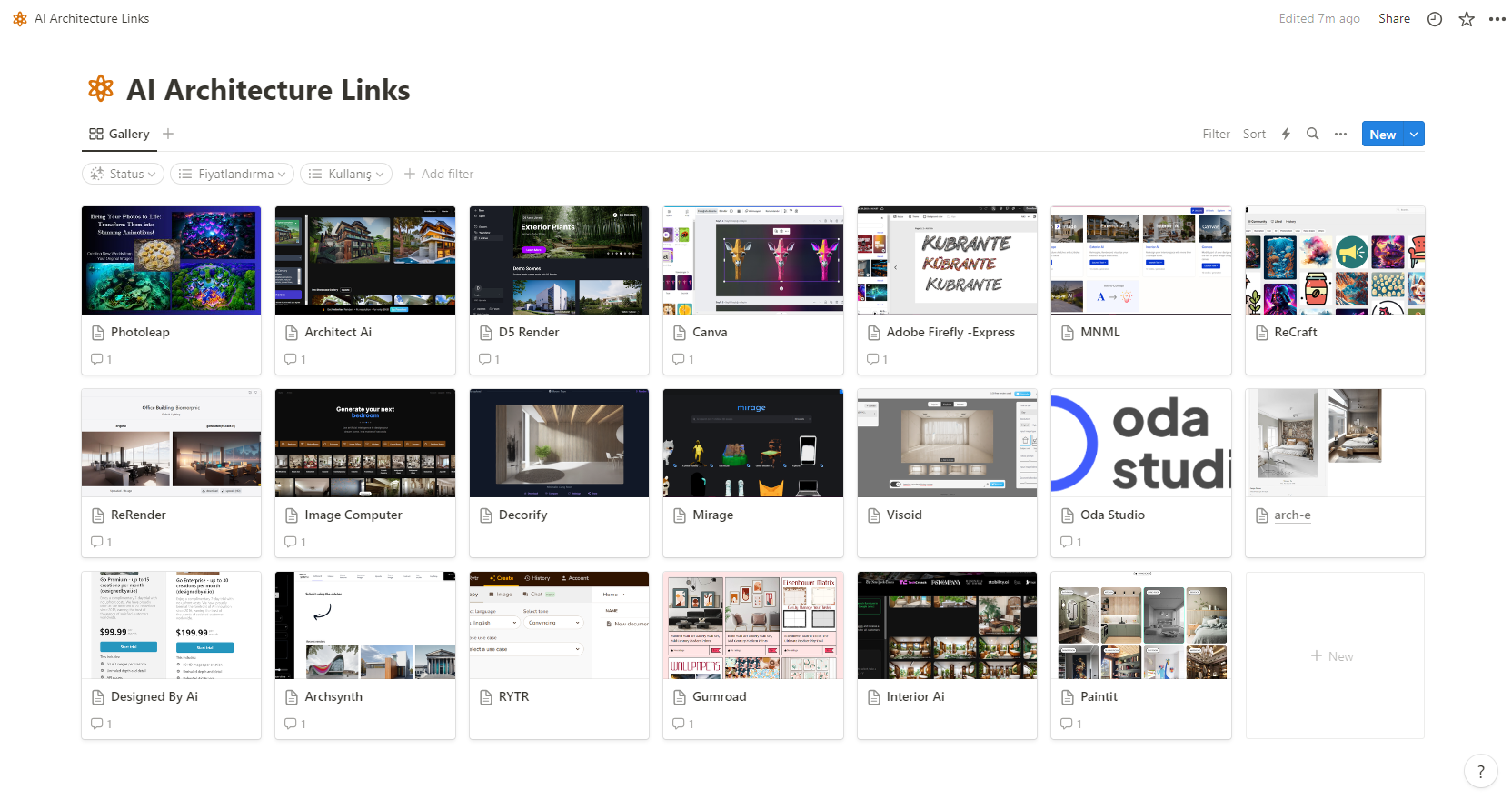Viewport: 1512px width, 810px height.
Task: Open the database three-dot options menu
Action: tap(1340, 134)
